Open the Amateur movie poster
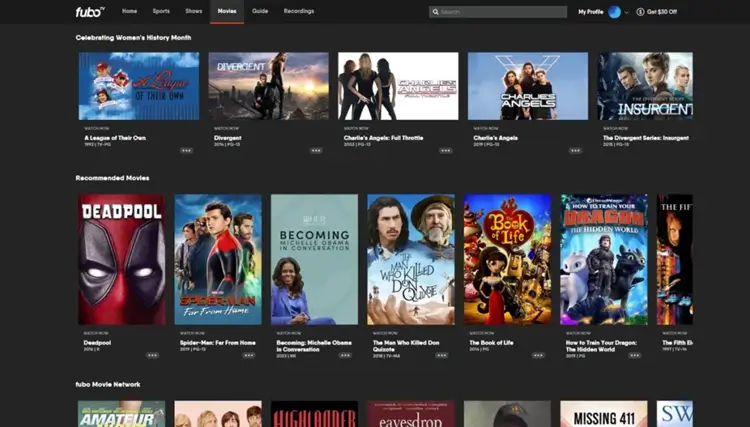 coord(122,414)
